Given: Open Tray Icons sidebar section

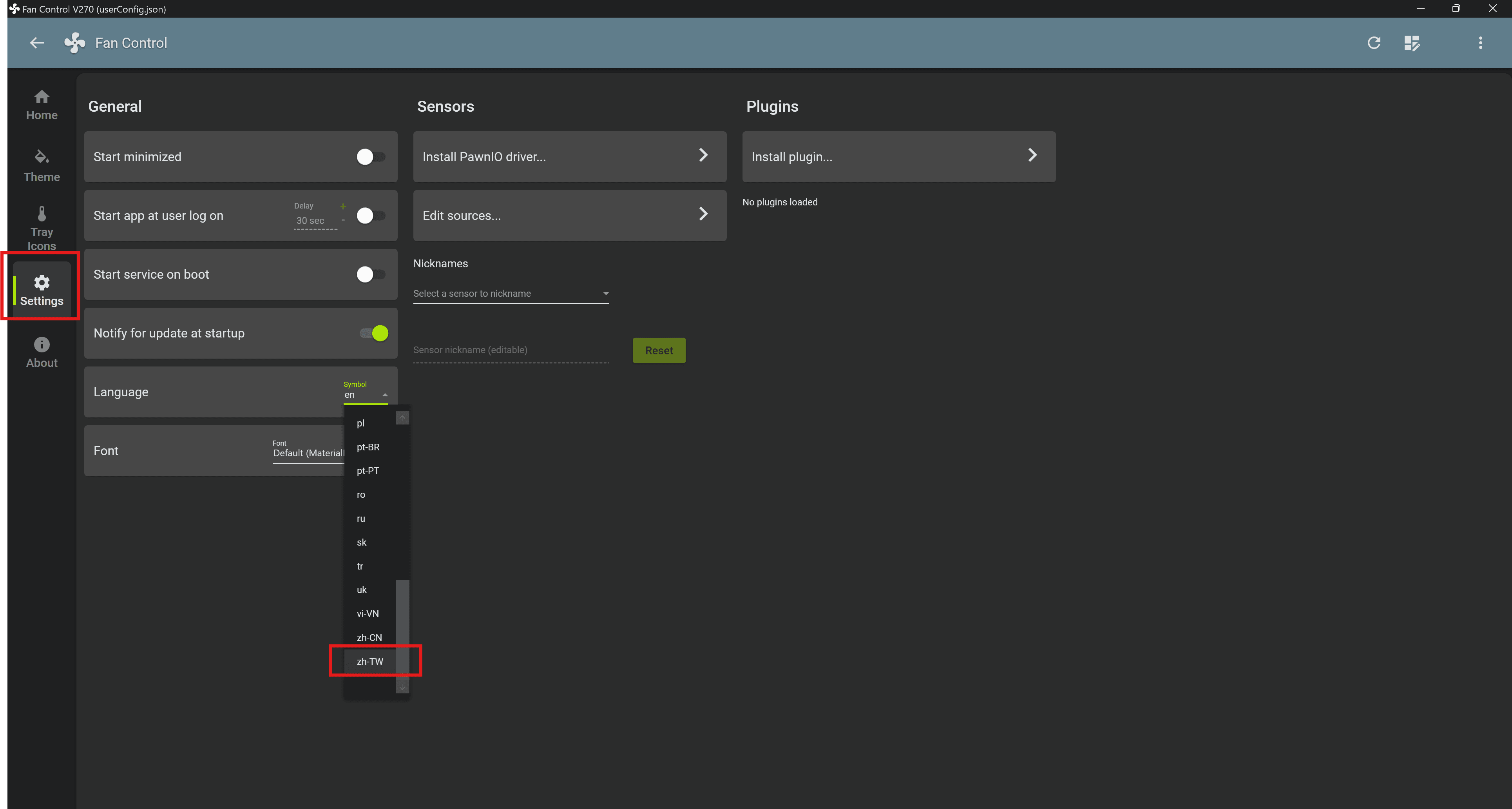Looking at the screenshot, I should [42, 229].
